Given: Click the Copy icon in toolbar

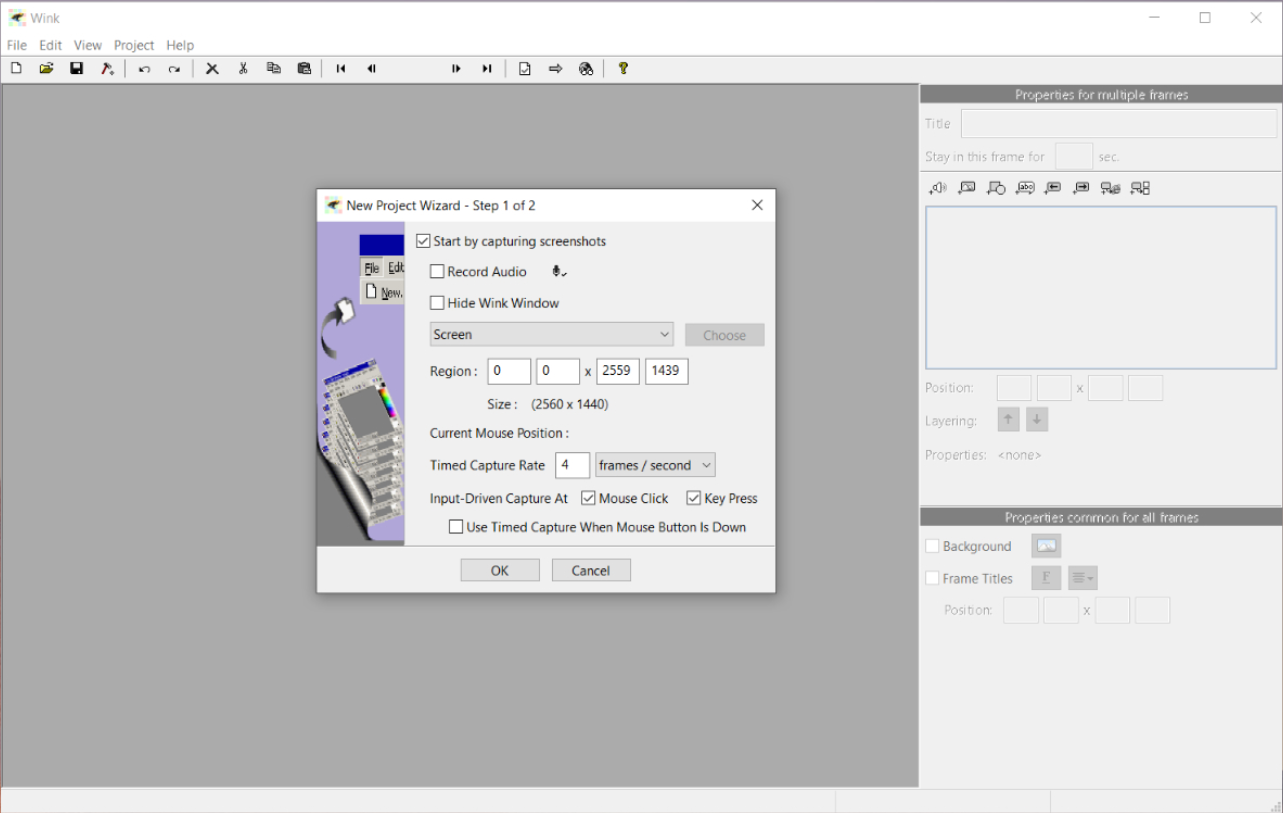Looking at the screenshot, I should coord(273,68).
